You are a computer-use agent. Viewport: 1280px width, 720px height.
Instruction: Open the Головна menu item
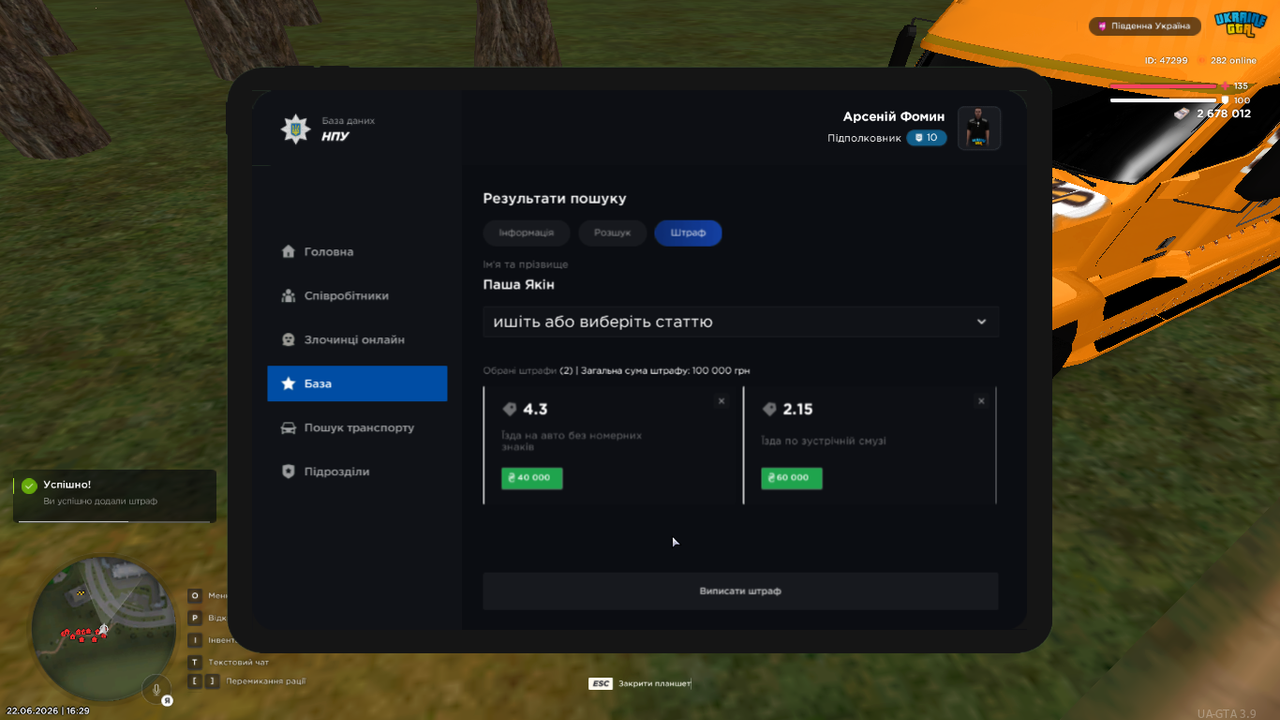pyautogui.click(x=357, y=252)
